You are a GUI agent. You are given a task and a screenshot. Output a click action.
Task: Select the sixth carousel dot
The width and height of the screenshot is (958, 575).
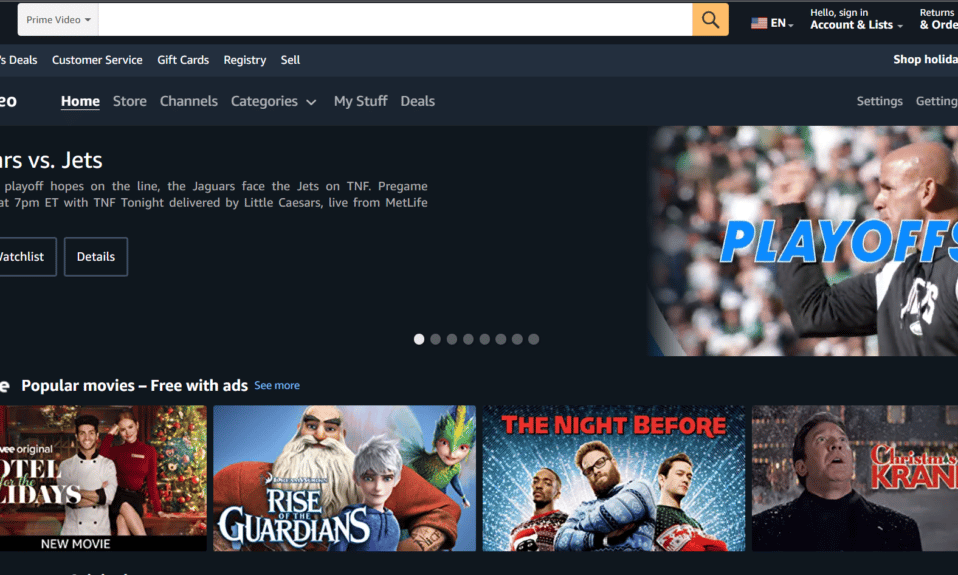(x=500, y=339)
